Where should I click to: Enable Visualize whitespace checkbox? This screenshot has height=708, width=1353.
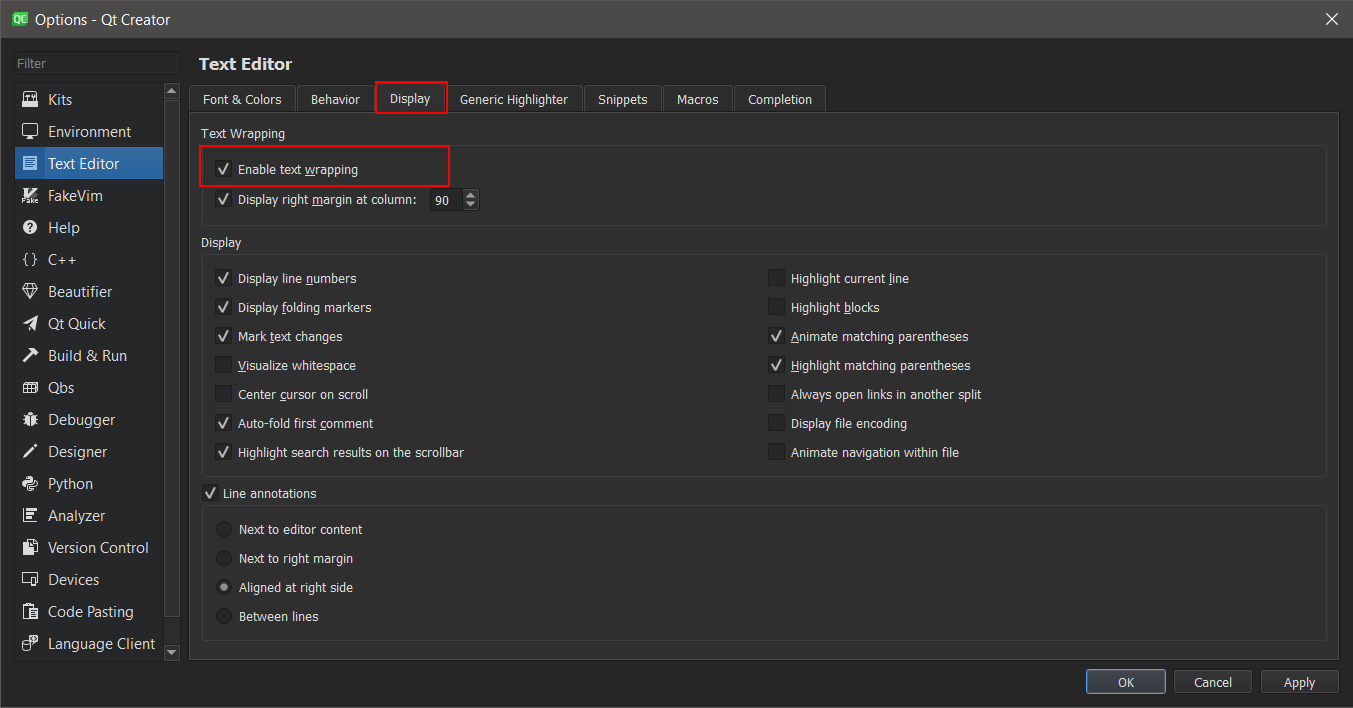(x=224, y=366)
